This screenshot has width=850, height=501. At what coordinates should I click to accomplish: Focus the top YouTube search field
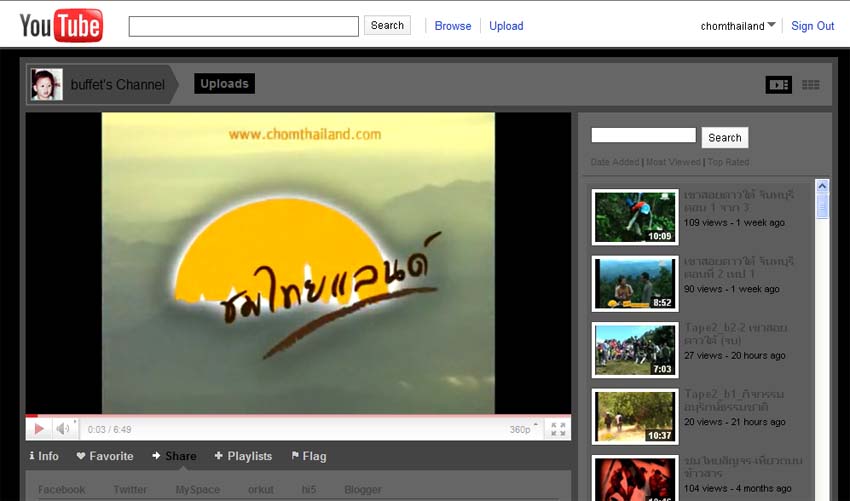(243, 26)
